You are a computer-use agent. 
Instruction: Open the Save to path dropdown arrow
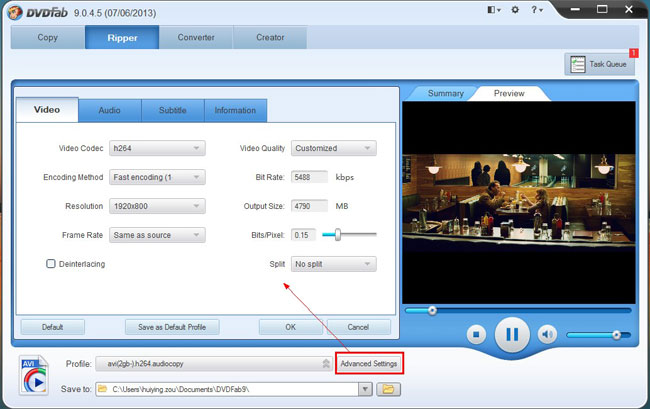click(365, 389)
